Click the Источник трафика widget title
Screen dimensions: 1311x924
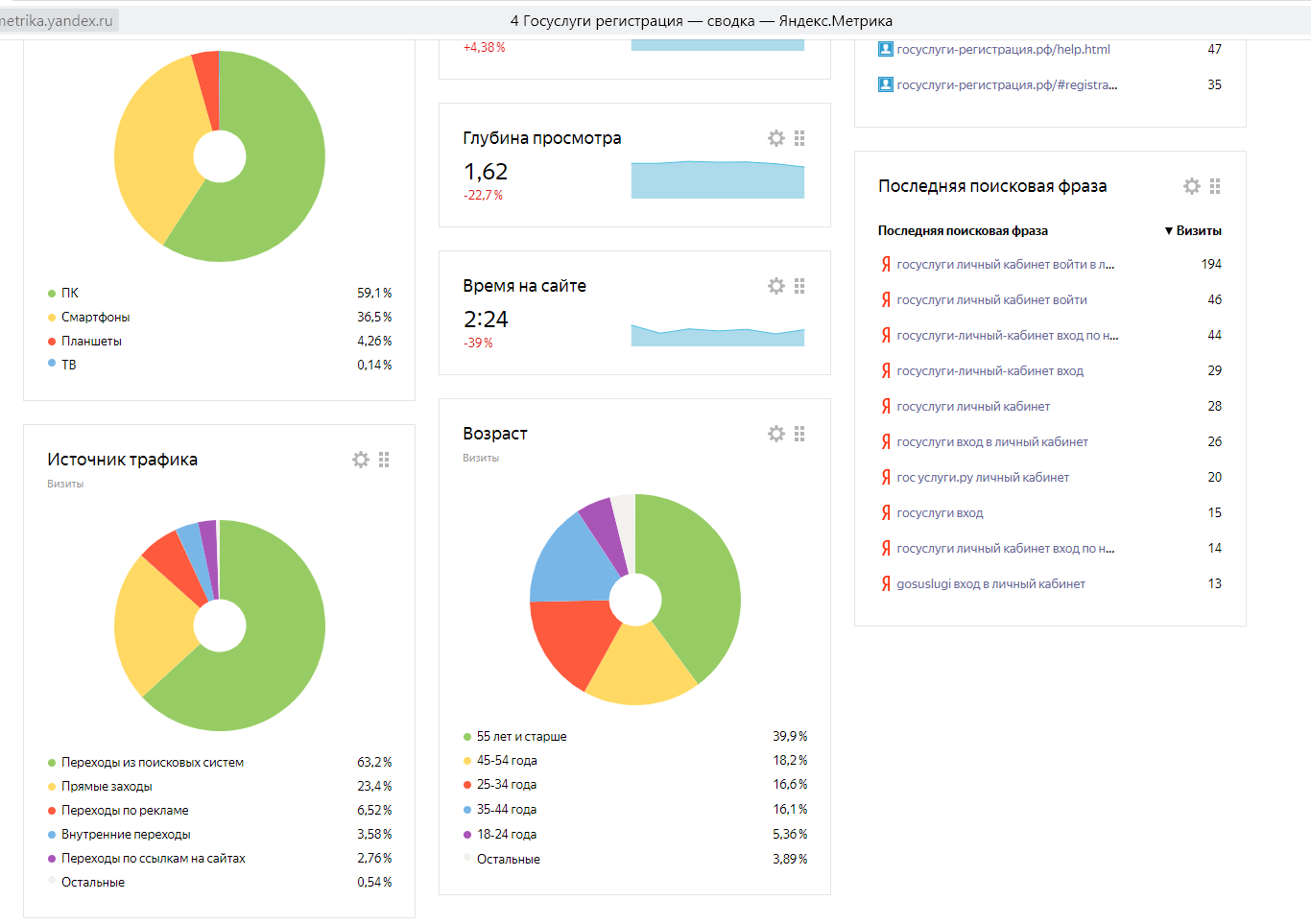pyautogui.click(x=122, y=460)
